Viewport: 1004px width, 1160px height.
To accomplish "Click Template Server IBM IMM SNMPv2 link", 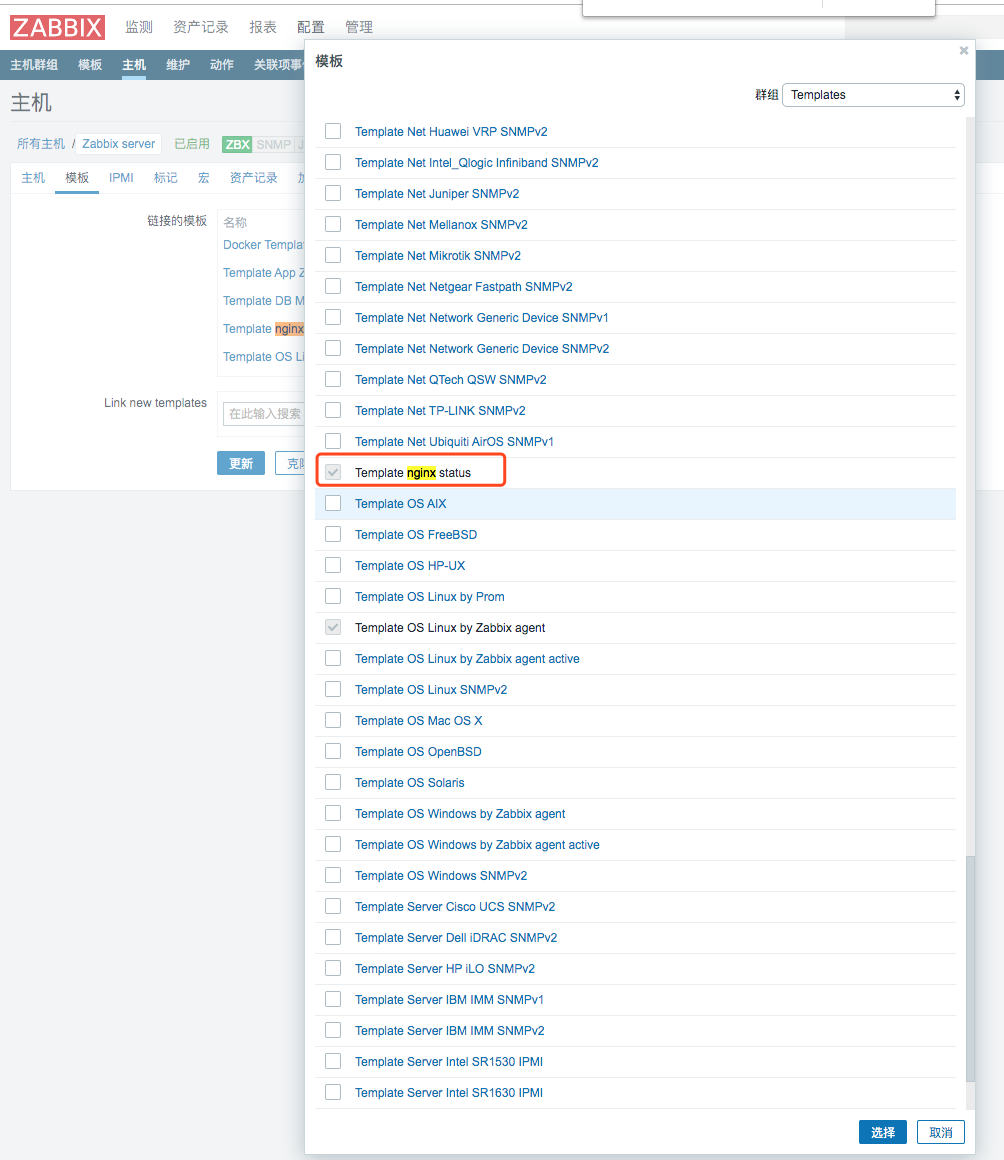I will pos(449,1031).
